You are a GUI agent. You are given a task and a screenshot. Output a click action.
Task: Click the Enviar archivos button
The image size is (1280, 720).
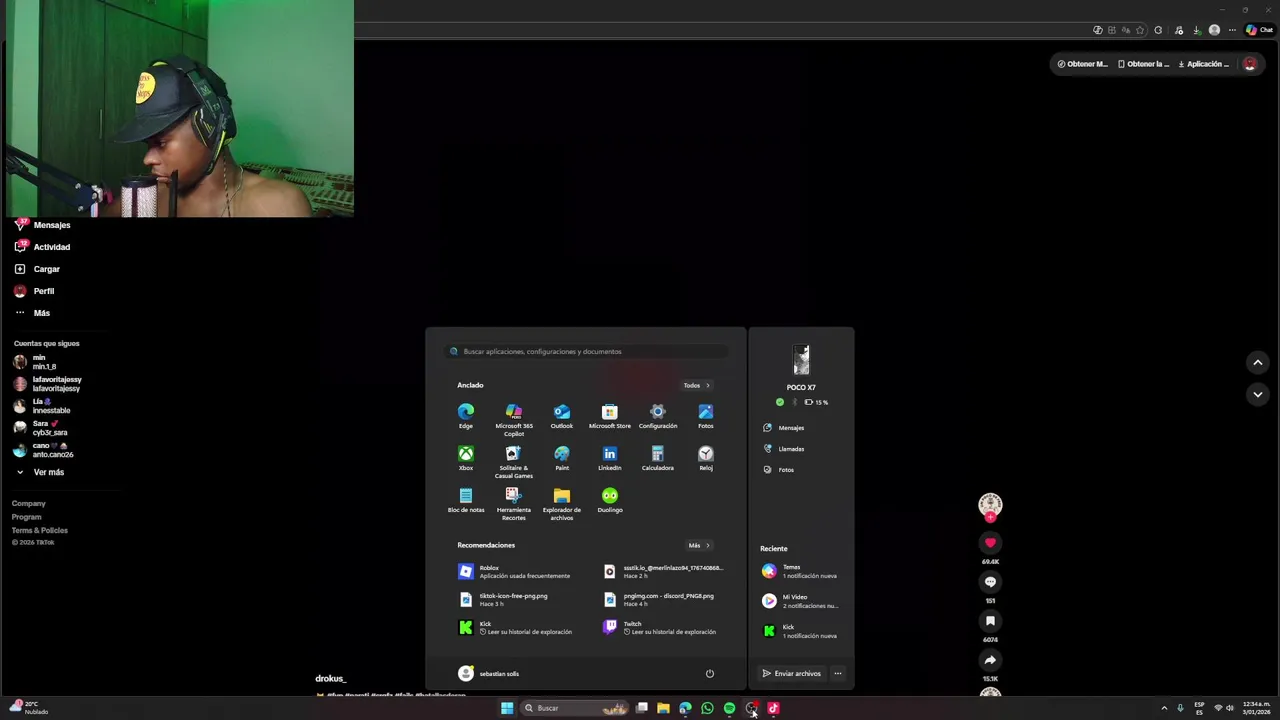pos(792,673)
